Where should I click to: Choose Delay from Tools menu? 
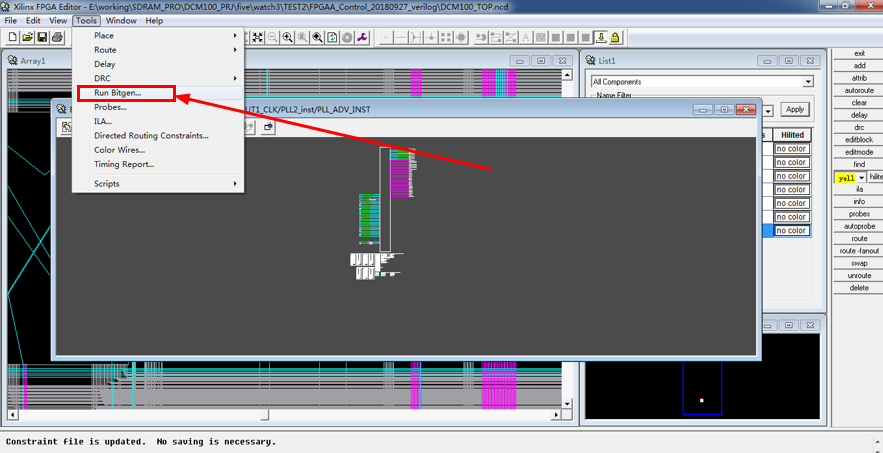(158, 64)
